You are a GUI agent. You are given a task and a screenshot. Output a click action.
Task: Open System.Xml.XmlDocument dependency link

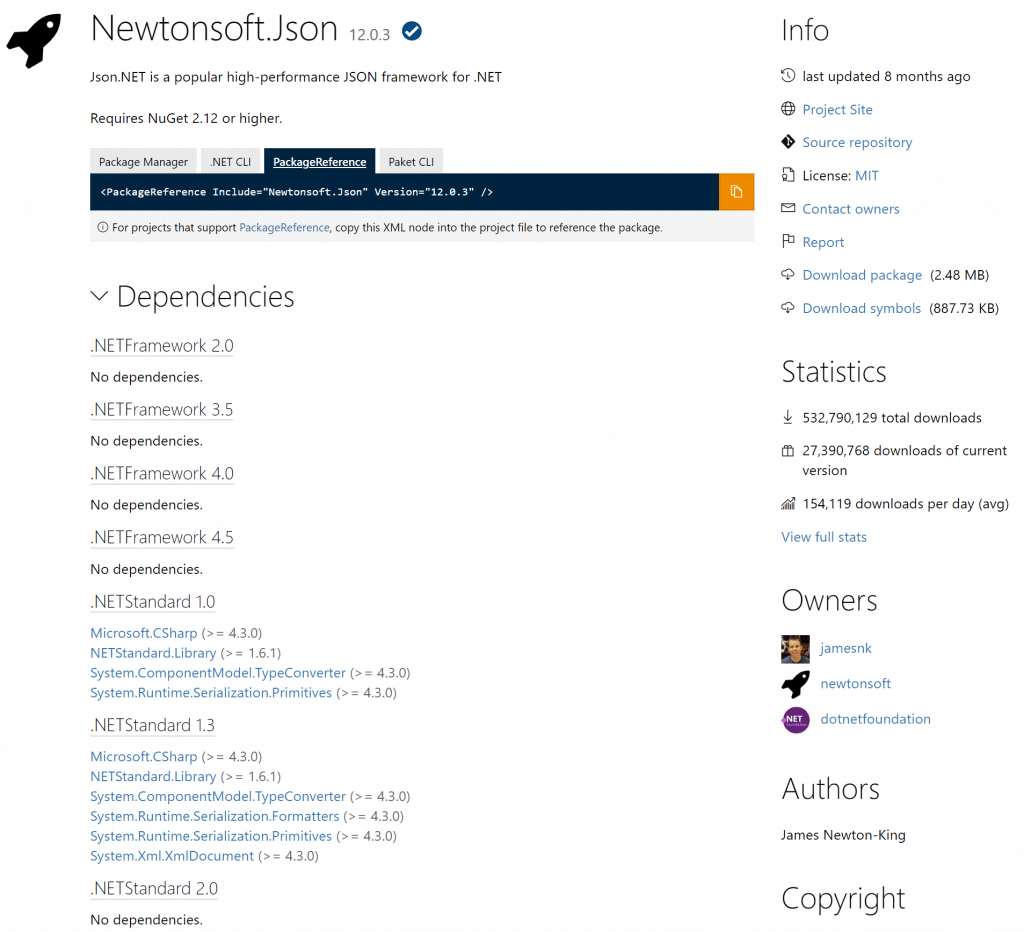(172, 856)
